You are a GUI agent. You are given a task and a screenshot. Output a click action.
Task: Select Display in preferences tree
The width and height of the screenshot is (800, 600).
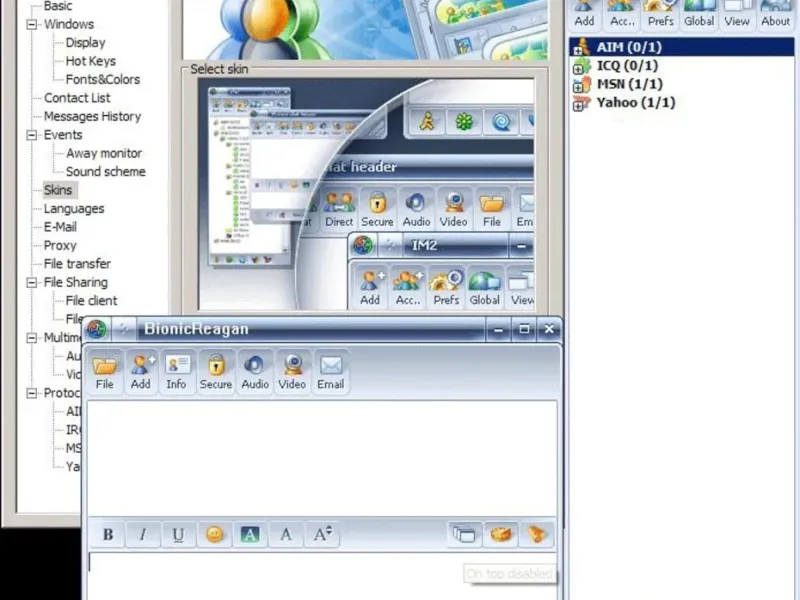point(85,42)
